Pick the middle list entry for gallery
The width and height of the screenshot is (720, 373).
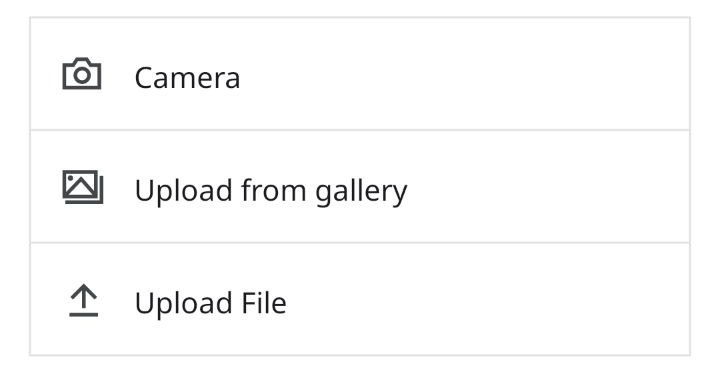click(360, 186)
